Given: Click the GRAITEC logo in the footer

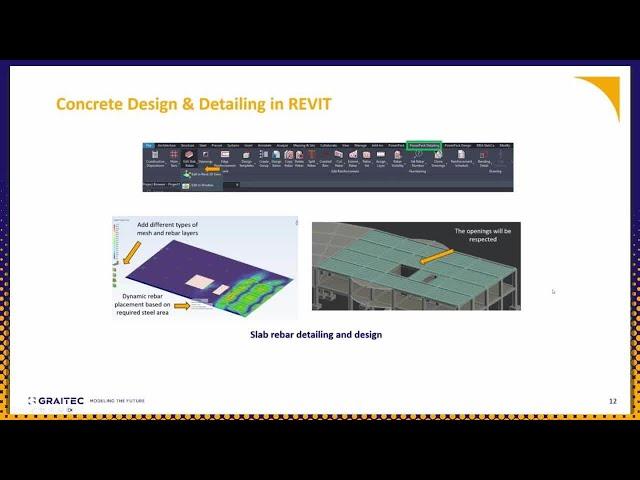Looking at the screenshot, I should coord(56,401).
